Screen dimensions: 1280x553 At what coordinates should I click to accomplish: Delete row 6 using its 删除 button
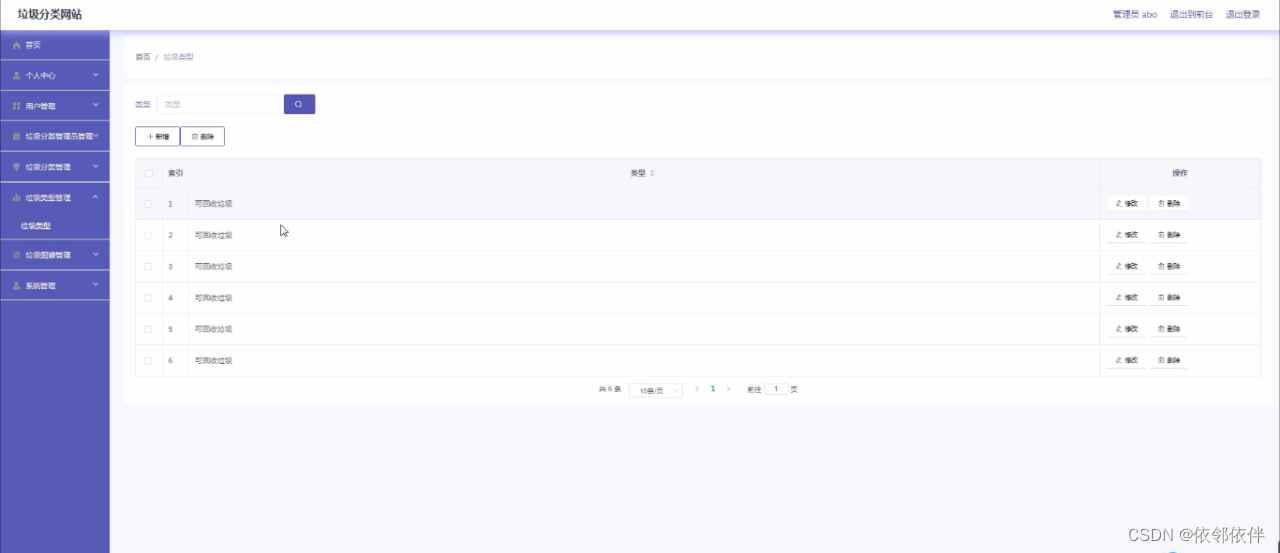(x=1169, y=359)
